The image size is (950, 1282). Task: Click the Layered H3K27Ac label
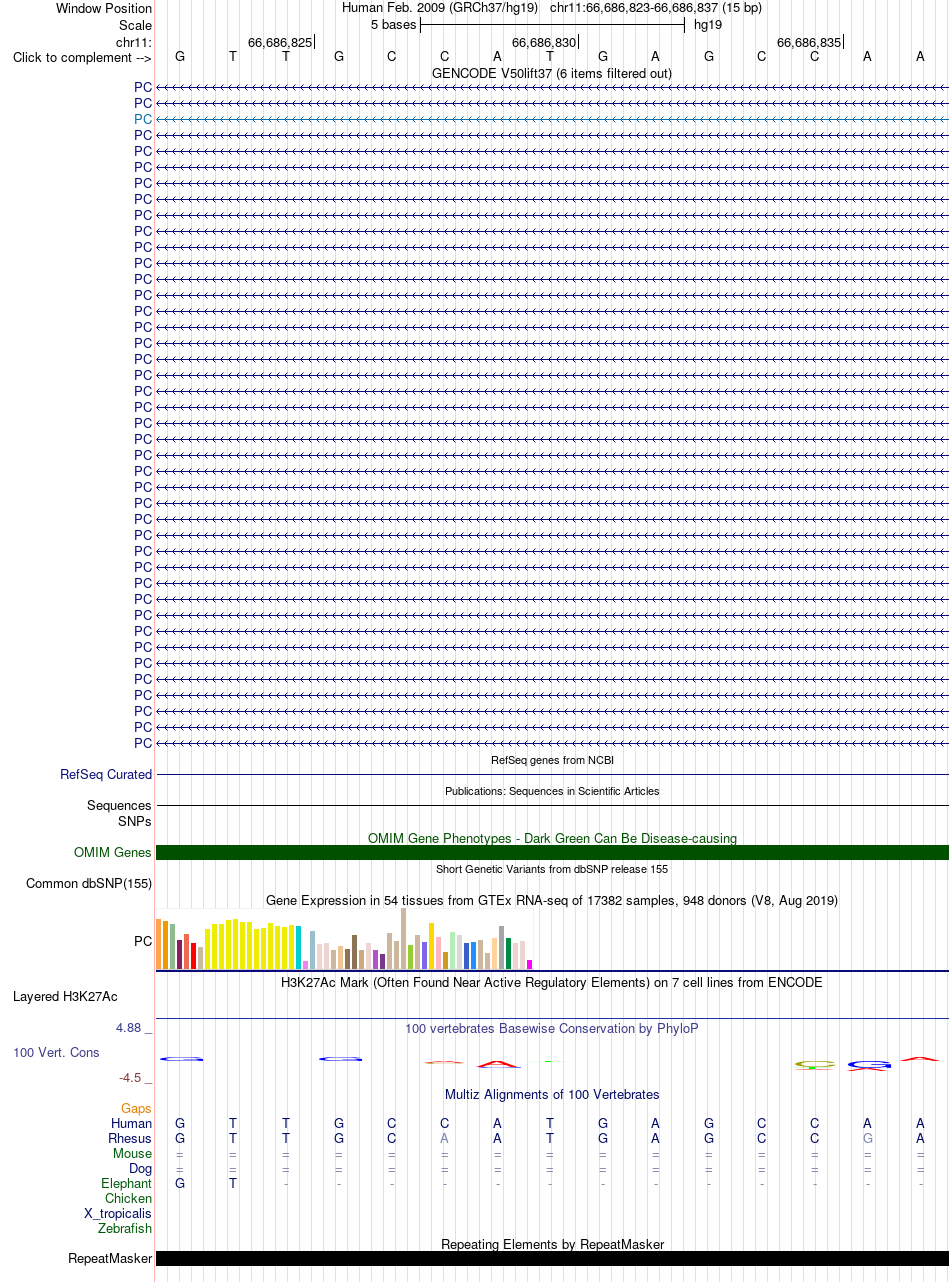pyautogui.click(x=65, y=997)
